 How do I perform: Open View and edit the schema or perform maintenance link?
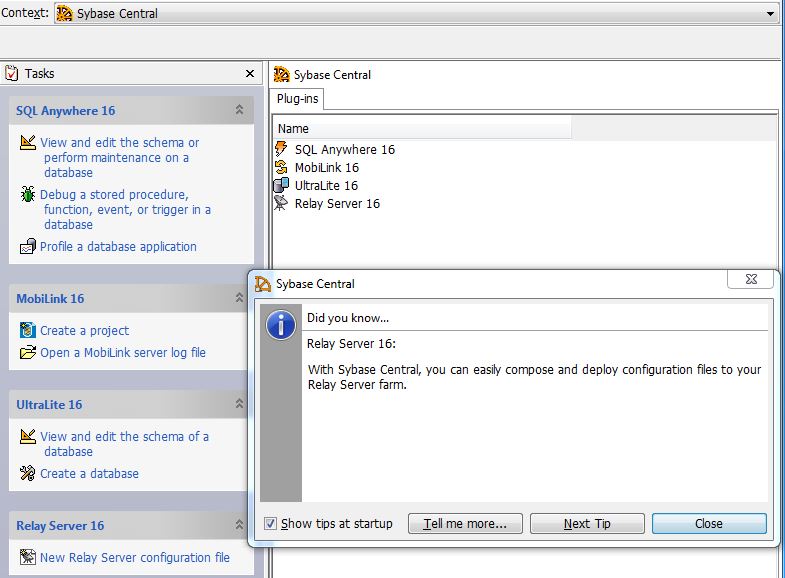pyautogui.click(x=120, y=158)
